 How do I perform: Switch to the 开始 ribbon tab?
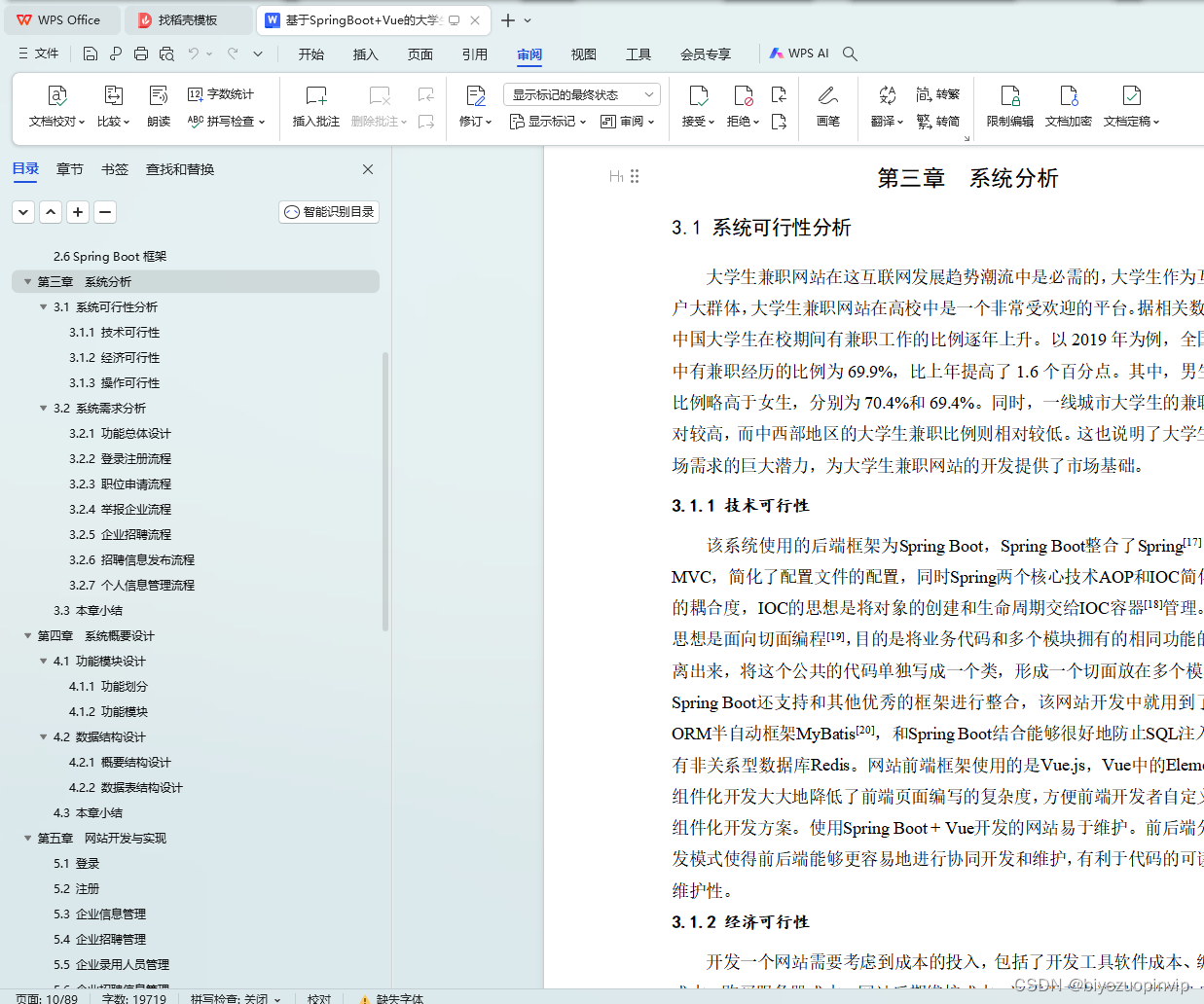pyautogui.click(x=311, y=54)
